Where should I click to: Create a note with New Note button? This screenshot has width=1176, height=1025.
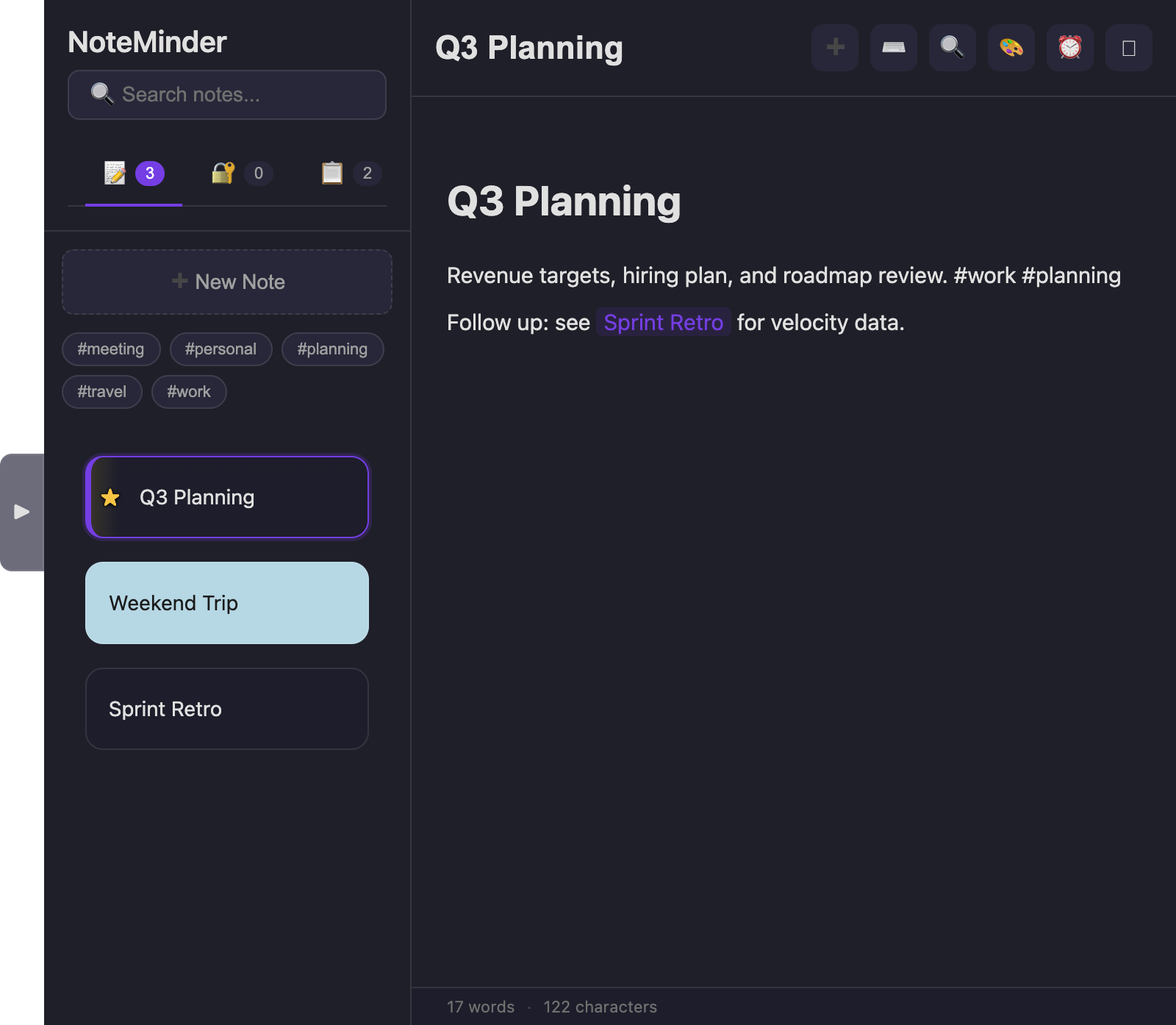[x=227, y=282]
